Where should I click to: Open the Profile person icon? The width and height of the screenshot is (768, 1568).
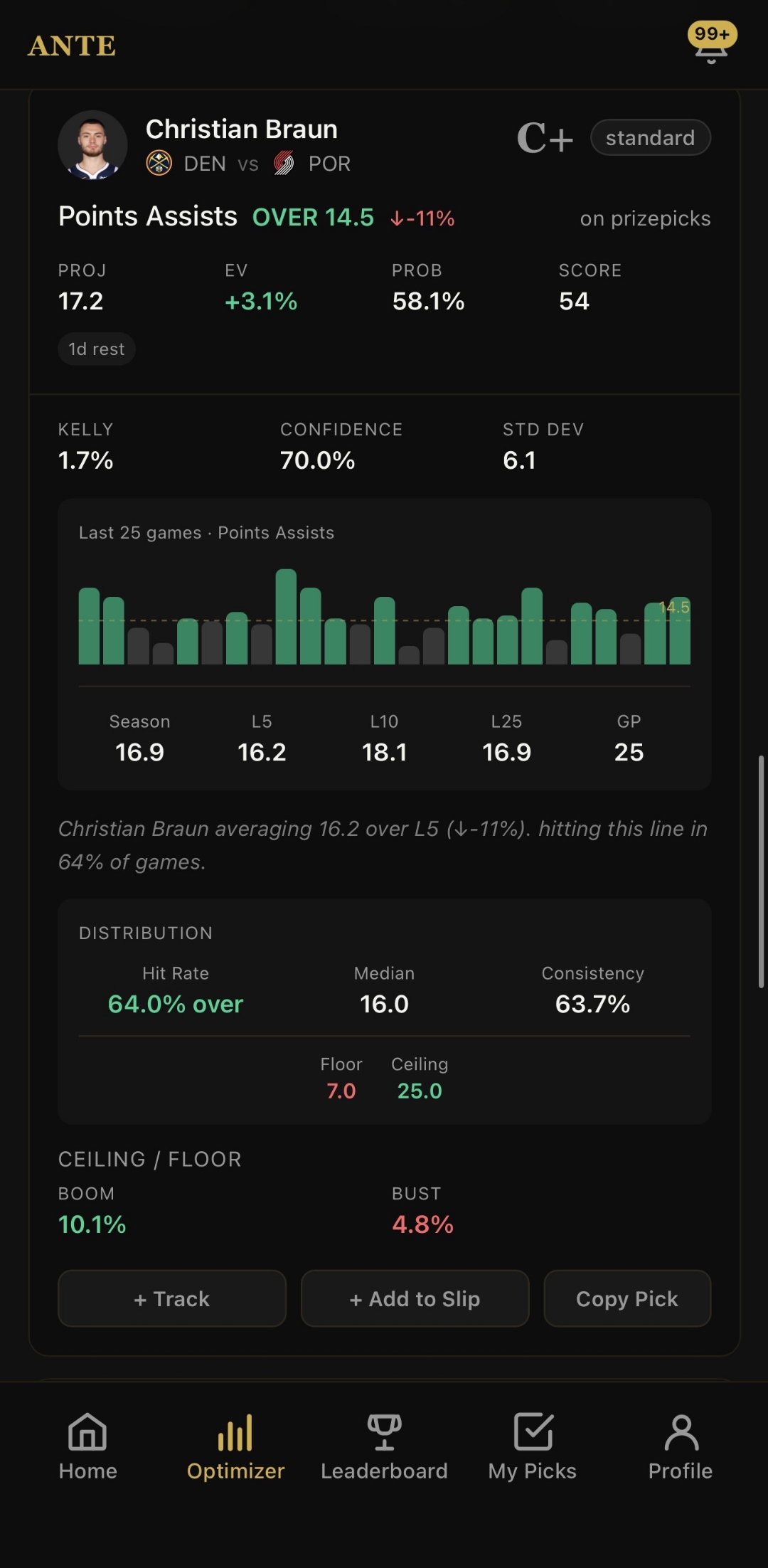tap(680, 1432)
